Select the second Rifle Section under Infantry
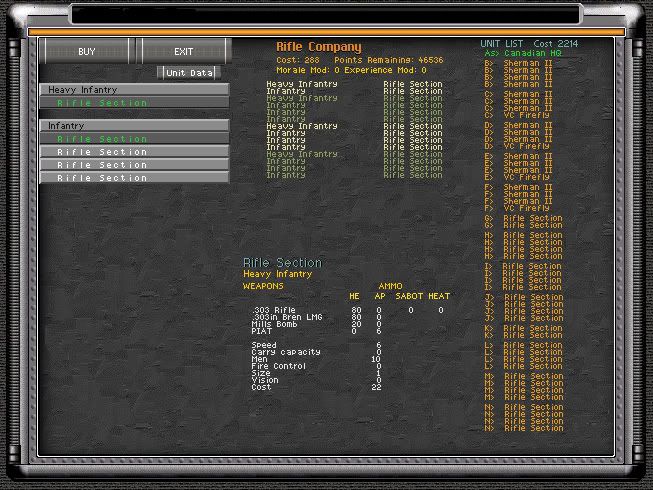The width and height of the screenshot is (653, 490). point(134,152)
